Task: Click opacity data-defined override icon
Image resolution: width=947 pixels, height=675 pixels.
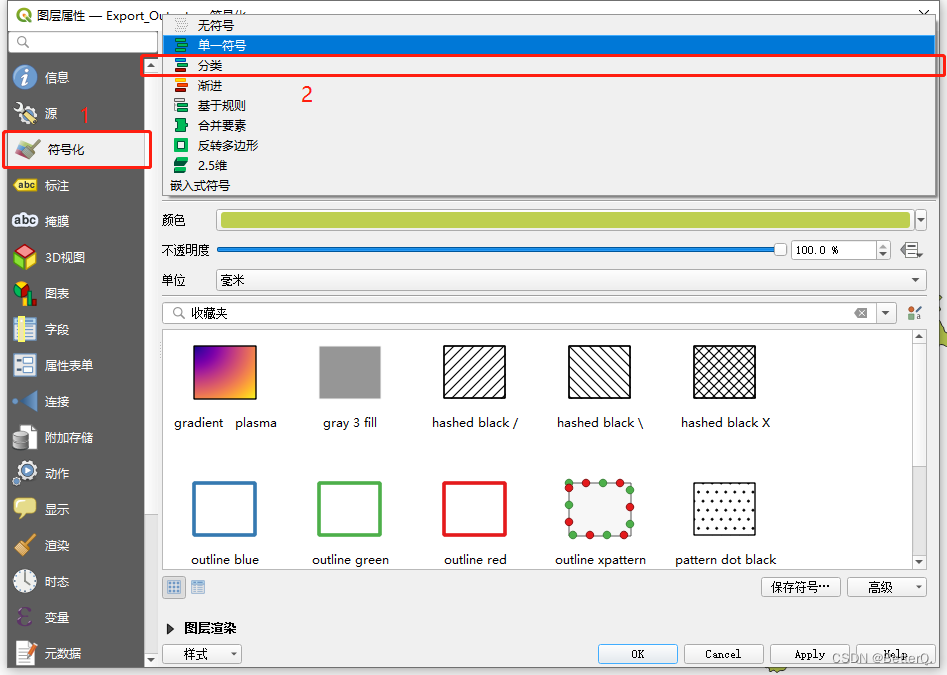Action: tap(911, 250)
